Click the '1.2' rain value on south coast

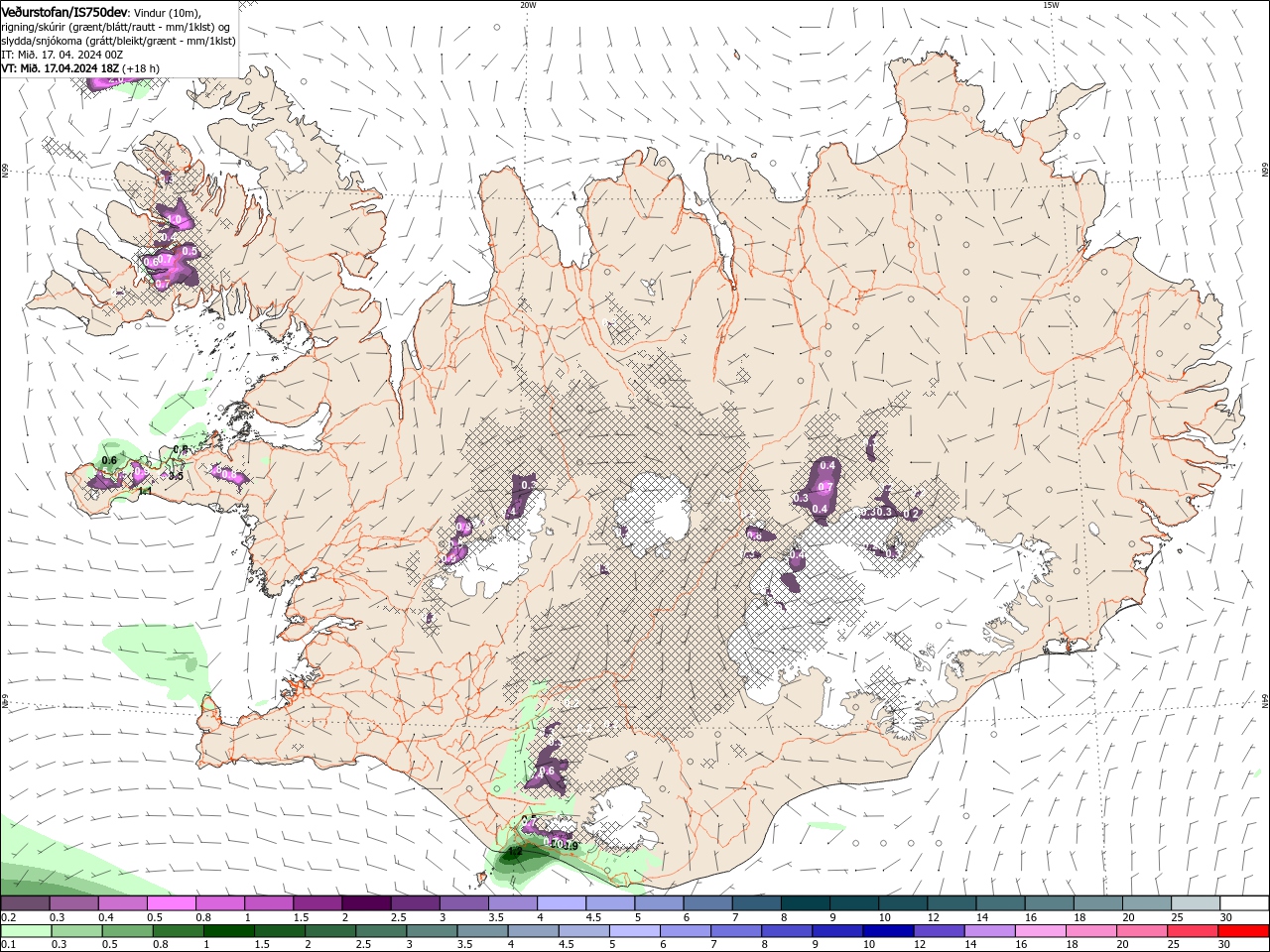pyautogui.click(x=514, y=851)
